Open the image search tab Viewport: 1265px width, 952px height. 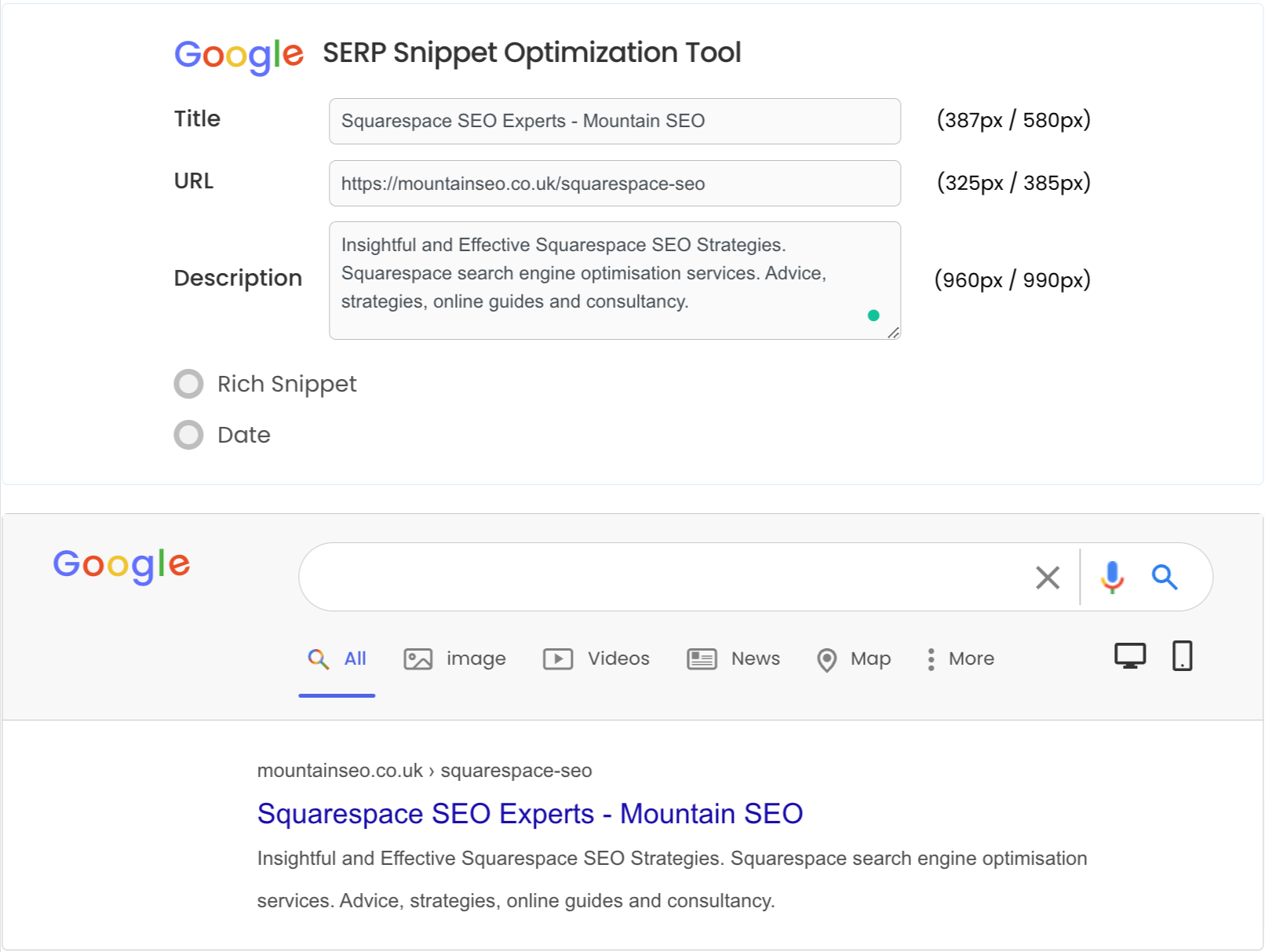click(455, 659)
